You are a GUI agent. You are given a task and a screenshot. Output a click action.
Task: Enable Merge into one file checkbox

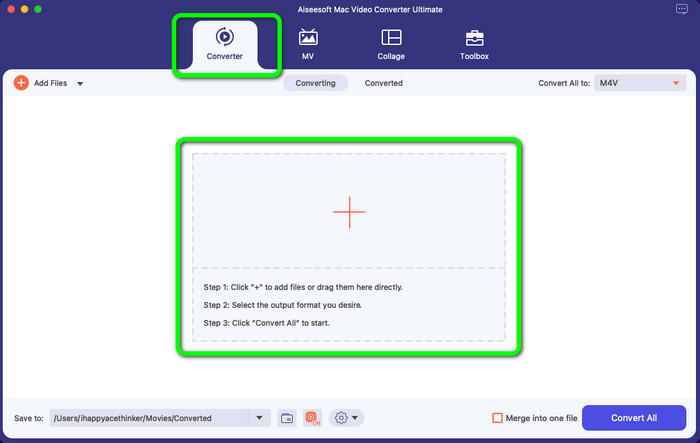(x=498, y=418)
